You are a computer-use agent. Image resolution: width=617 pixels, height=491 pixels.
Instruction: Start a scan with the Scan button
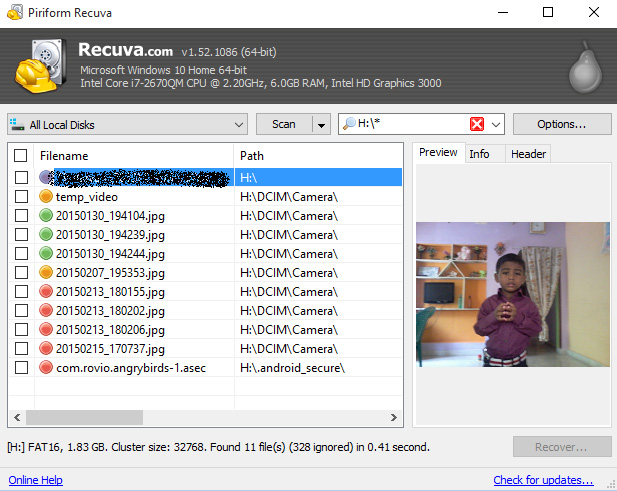(284, 124)
